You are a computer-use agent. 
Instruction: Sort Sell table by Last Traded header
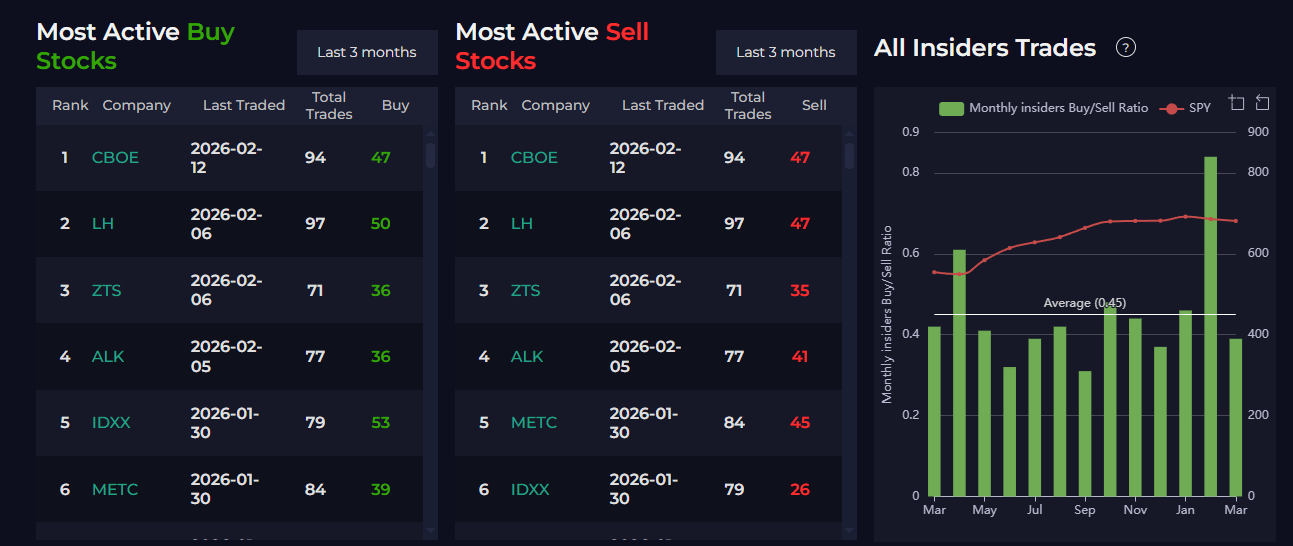(663, 105)
